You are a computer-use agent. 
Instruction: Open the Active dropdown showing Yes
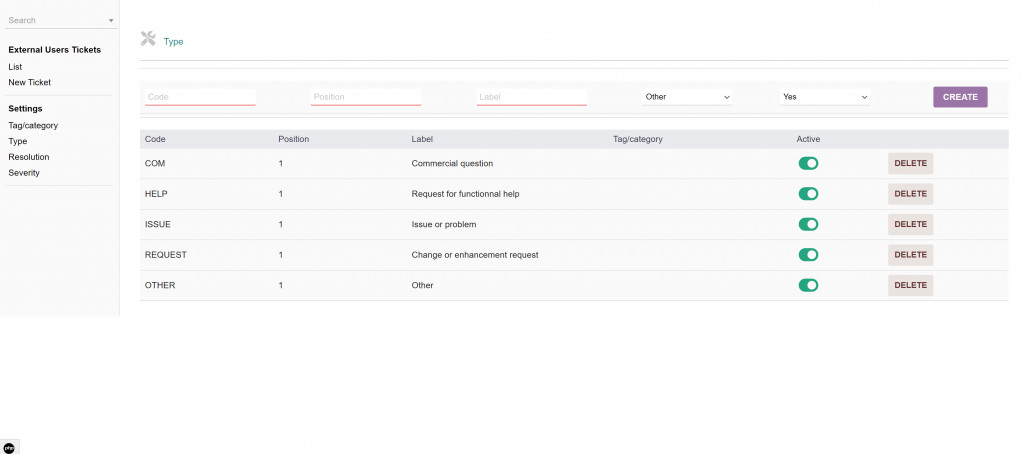pos(825,97)
